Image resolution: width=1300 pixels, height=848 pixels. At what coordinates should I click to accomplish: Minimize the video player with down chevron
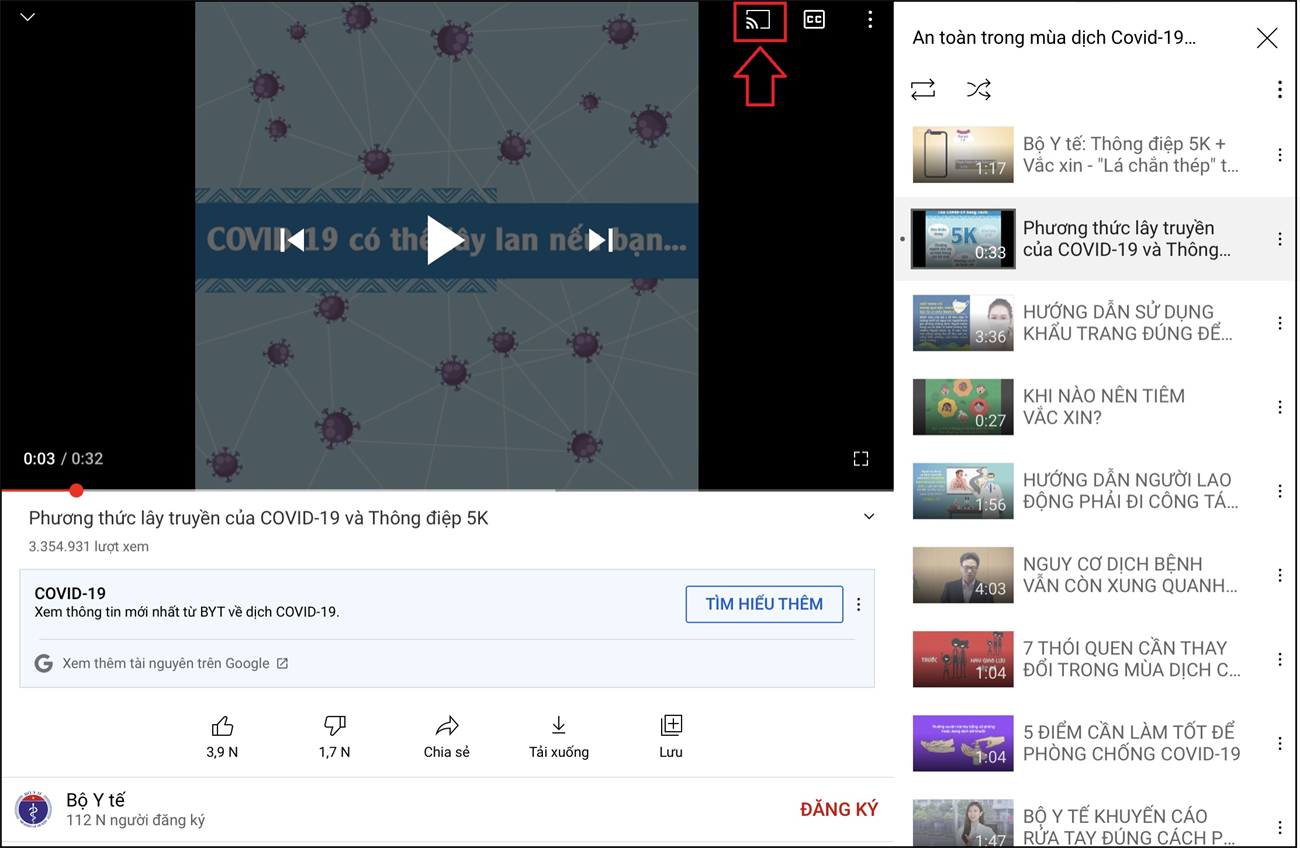pyautogui.click(x=28, y=17)
